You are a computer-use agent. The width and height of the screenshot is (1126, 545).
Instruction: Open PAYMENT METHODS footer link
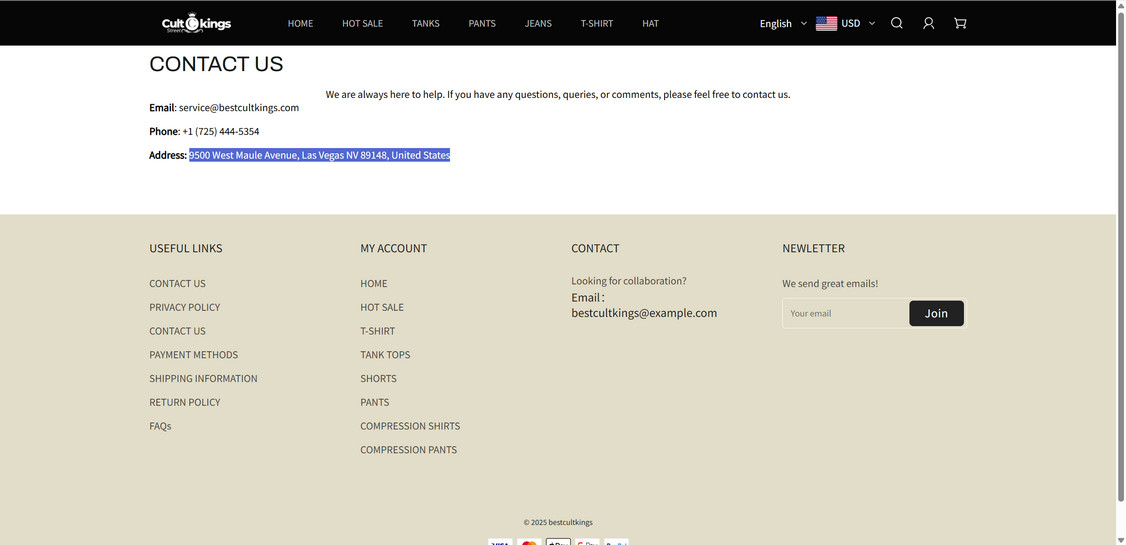194,355
